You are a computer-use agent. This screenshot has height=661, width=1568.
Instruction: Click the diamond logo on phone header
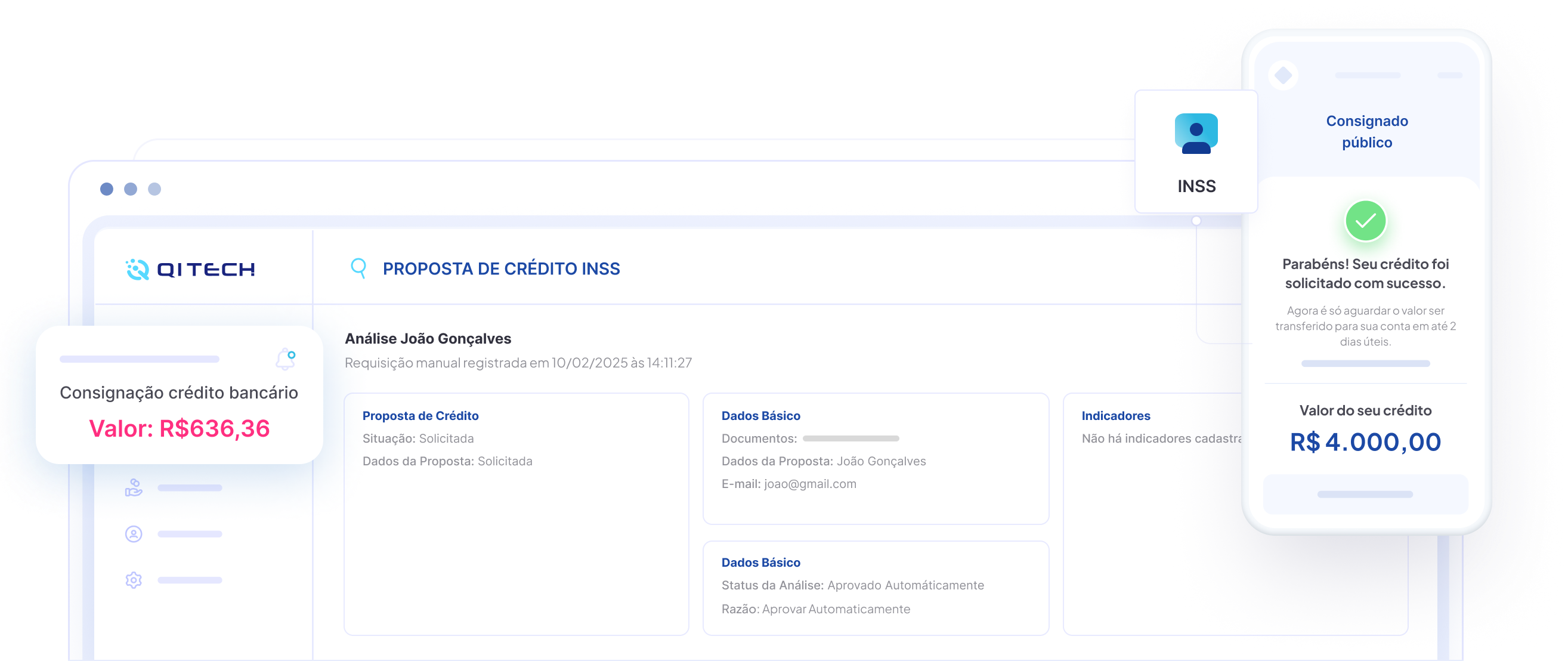[x=1284, y=76]
